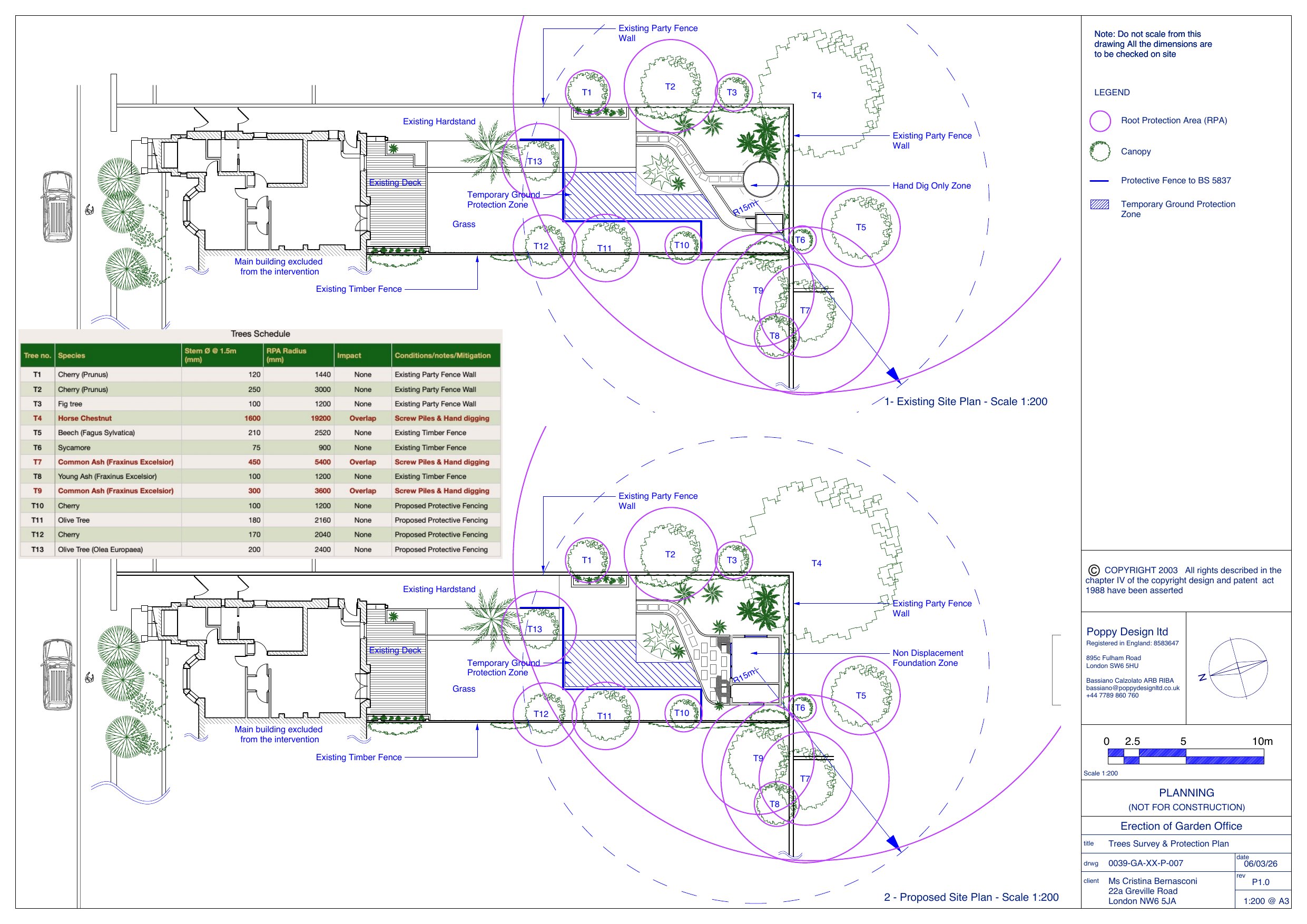Click the car symbol on existing site plan
Image resolution: width=1307 pixels, height=924 pixels.
pos(57,207)
